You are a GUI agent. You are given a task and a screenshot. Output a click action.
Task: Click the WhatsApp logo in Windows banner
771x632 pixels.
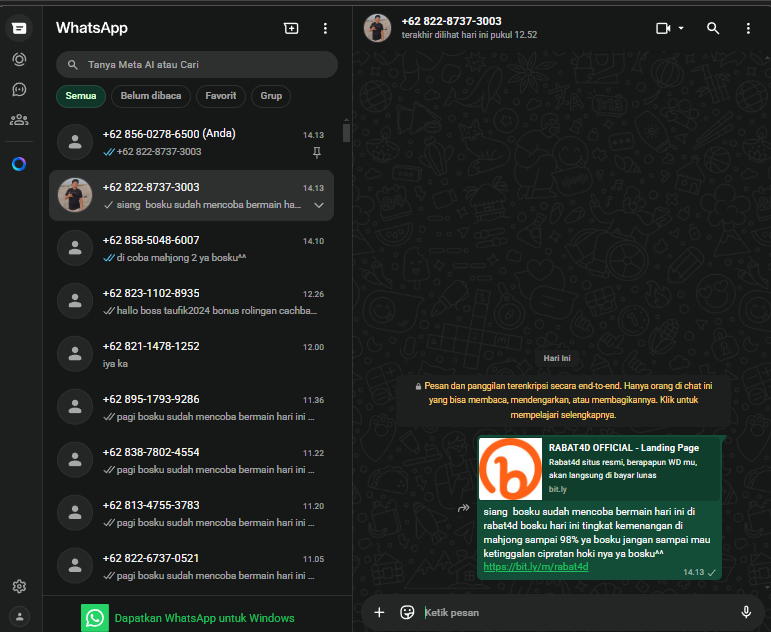(x=95, y=618)
